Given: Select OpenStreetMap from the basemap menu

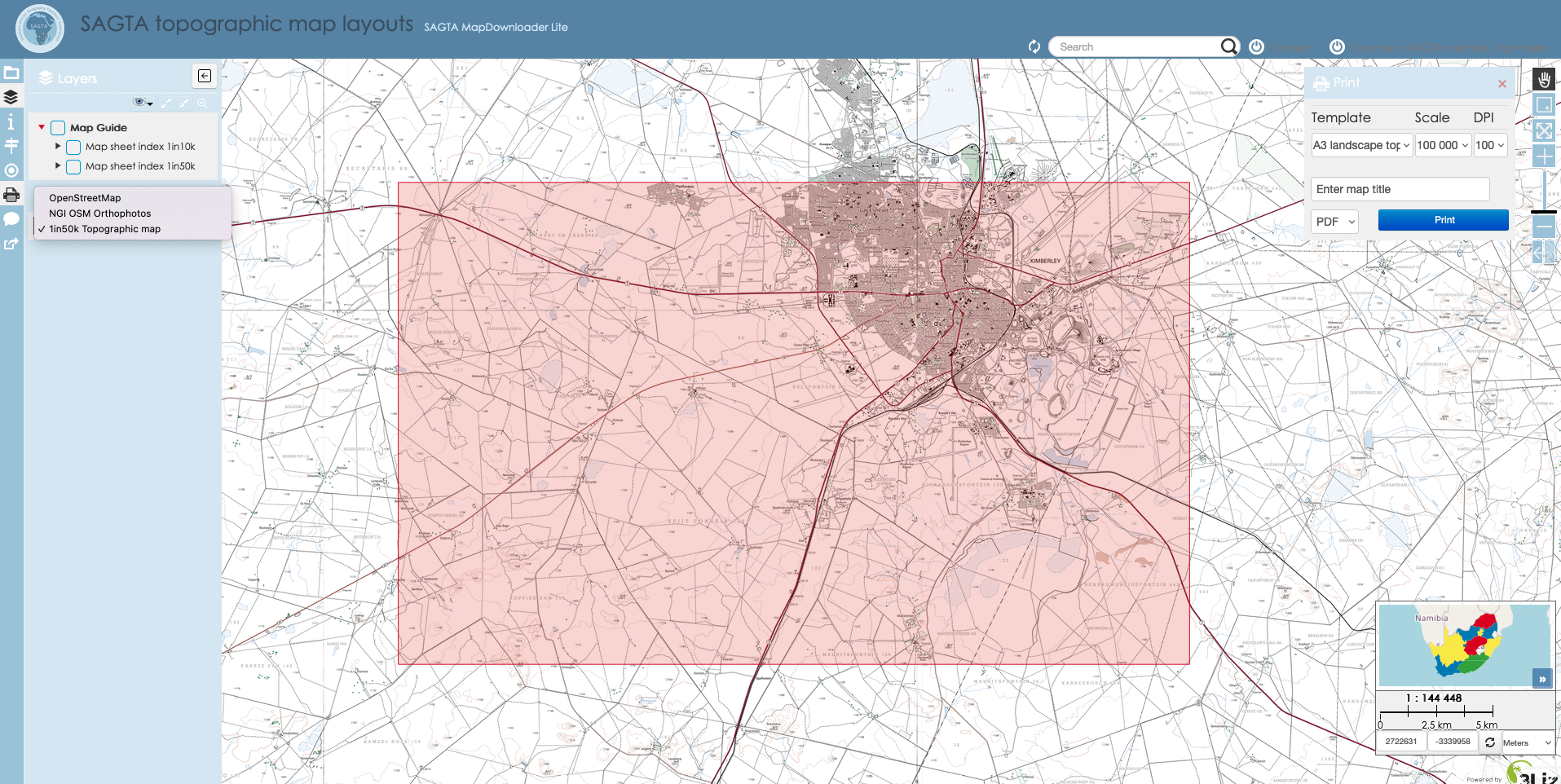Looking at the screenshot, I should click(x=85, y=197).
